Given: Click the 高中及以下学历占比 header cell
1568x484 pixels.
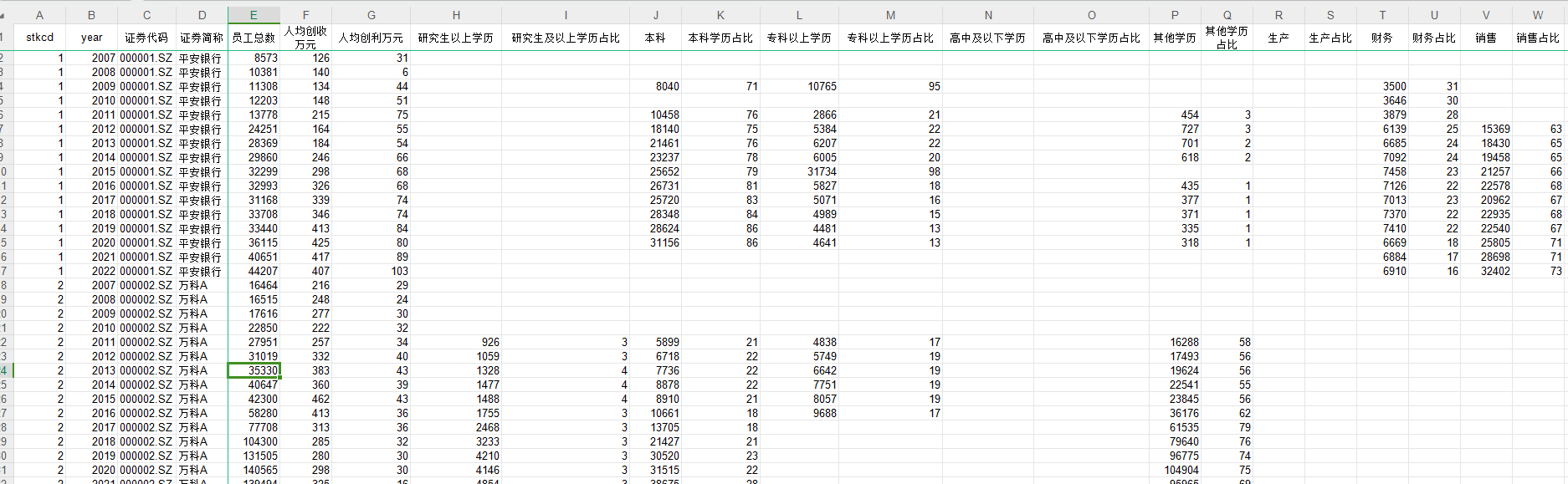Looking at the screenshot, I should pyautogui.click(x=1091, y=38).
